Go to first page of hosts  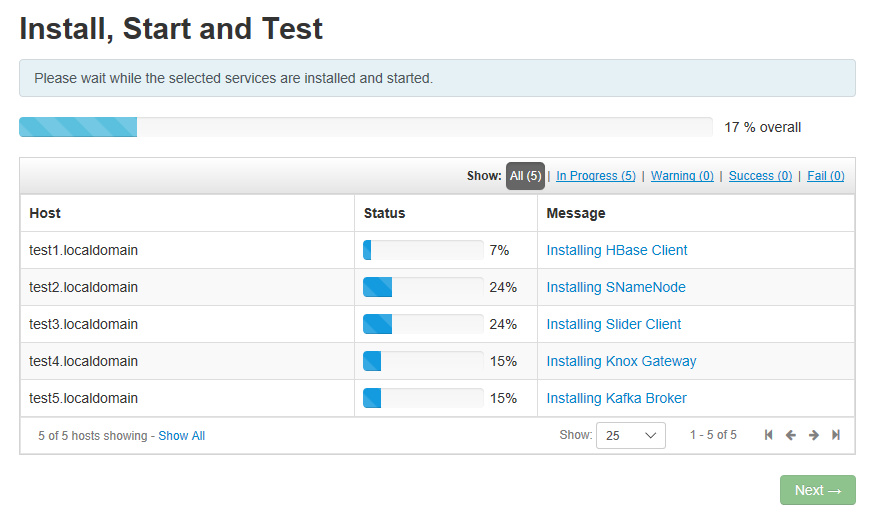pos(768,435)
